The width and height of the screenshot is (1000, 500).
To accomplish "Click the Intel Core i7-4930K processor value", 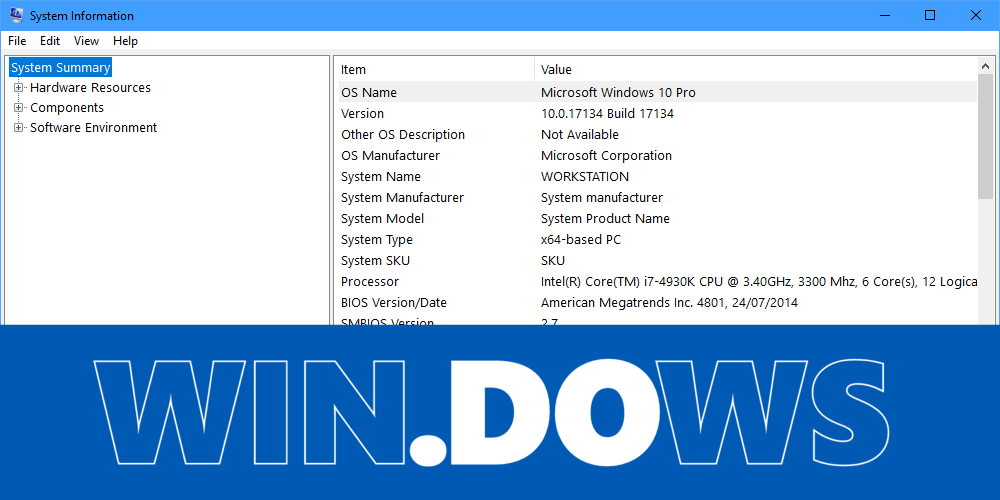I will [758, 282].
